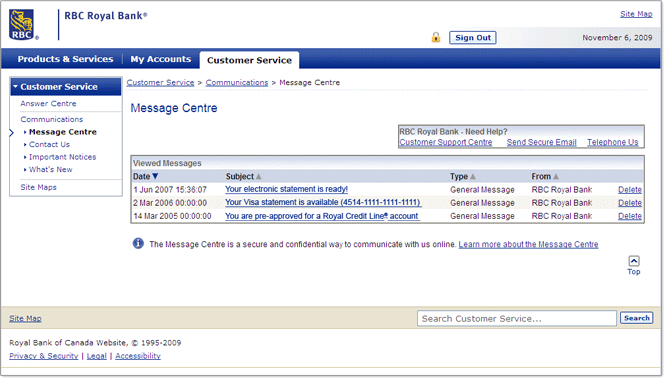
Task: Click Customer Service breadcrumb link
Action: tap(160, 83)
